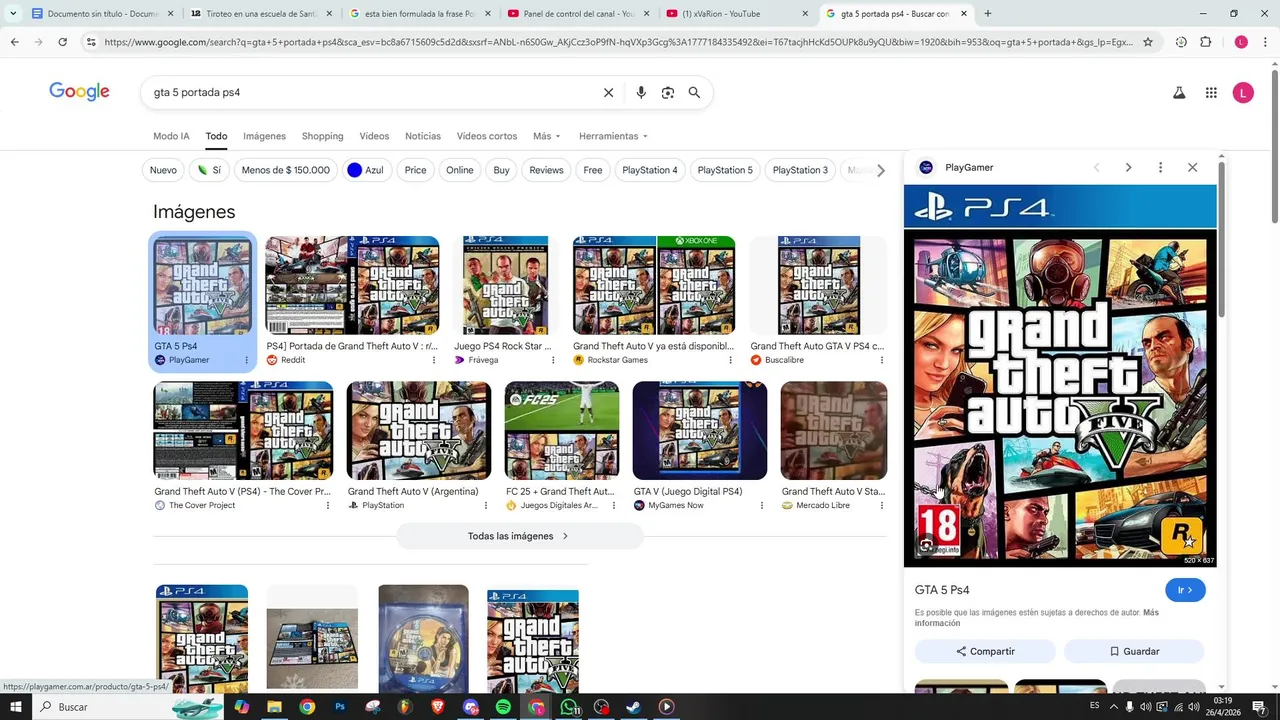This screenshot has width=1280, height=720.
Task: Open the Chrome extensions puzzle icon
Action: tap(1205, 42)
